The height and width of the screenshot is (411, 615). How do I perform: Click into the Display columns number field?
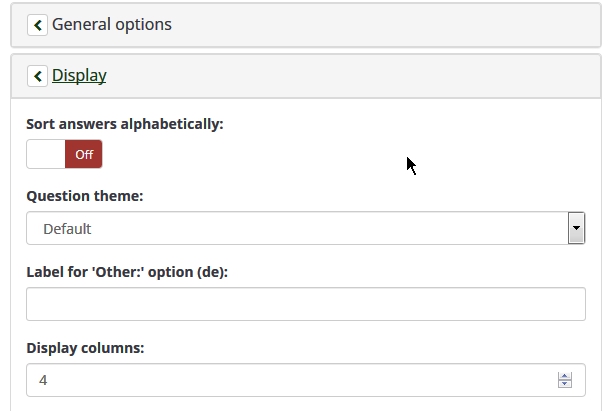pyautogui.click(x=290, y=380)
